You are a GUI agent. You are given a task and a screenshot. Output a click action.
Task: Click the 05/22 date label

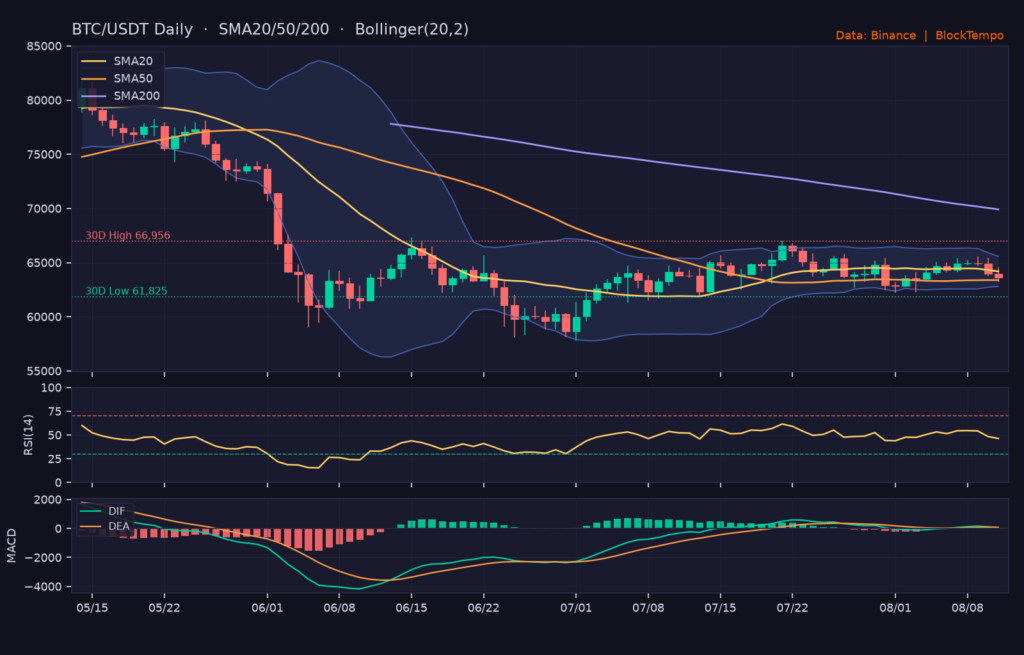click(x=165, y=608)
